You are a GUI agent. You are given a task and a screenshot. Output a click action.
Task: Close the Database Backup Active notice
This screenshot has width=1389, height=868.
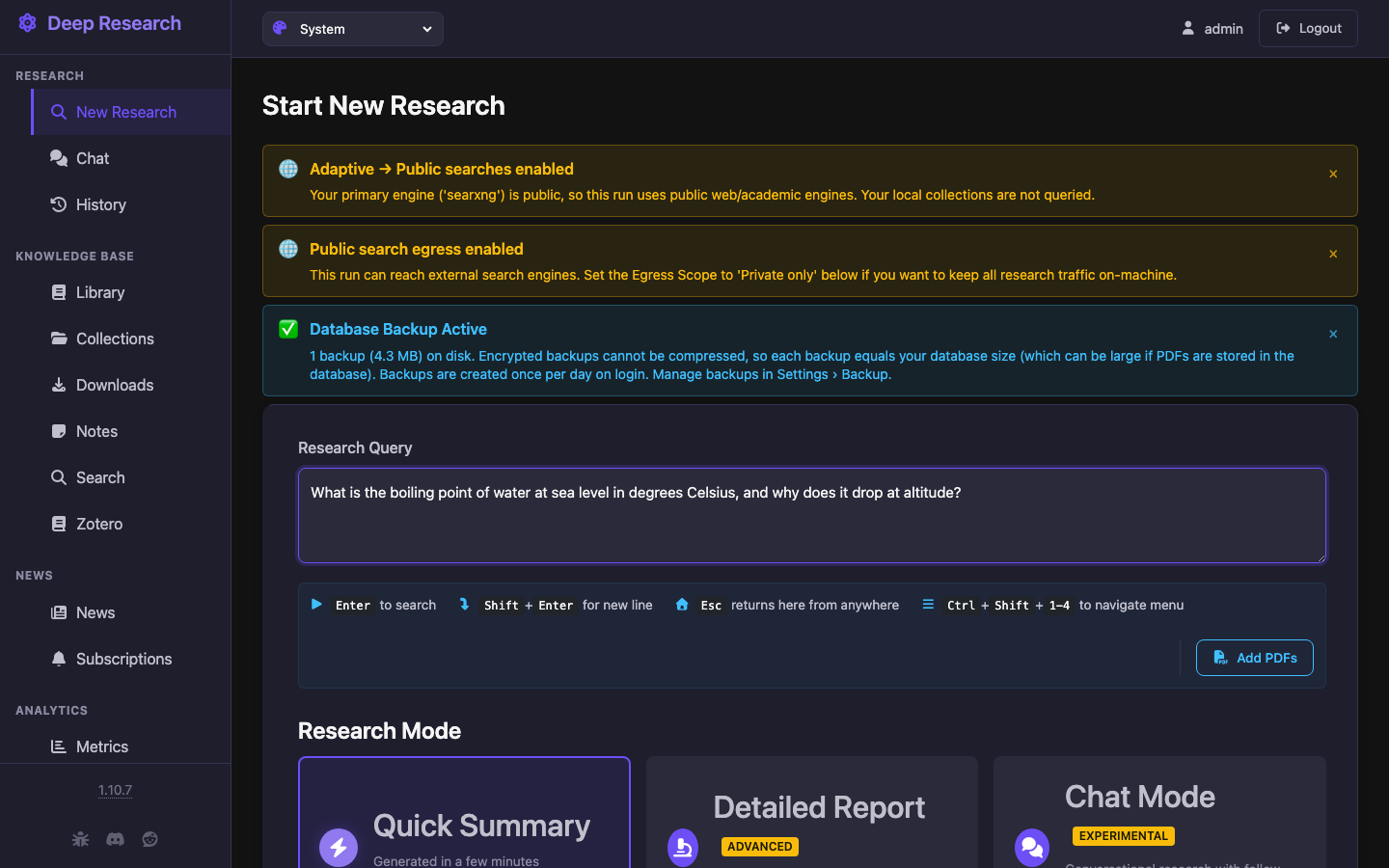click(1333, 334)
